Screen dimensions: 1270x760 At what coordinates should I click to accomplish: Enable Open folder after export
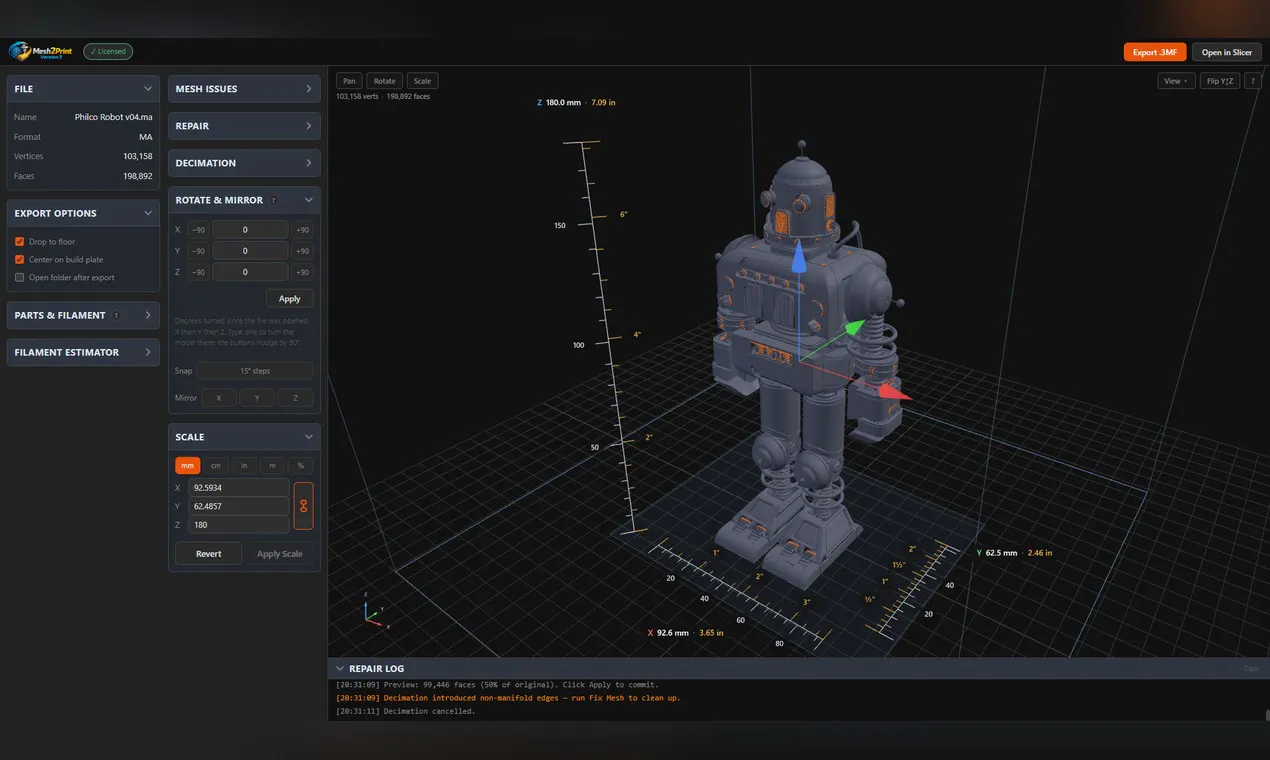coord(20,278)
